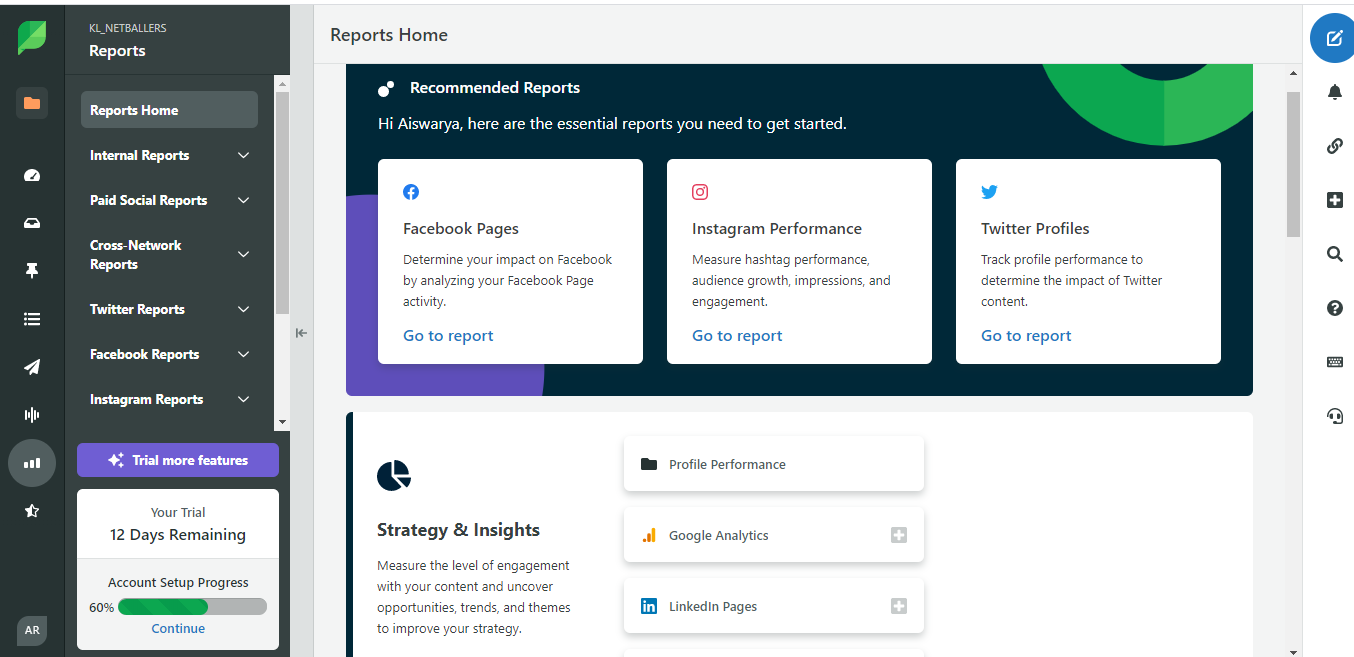Open the orange folder icon in sidebar
The height and width of the screenshot is (657, 1354).
coord(32,103)
